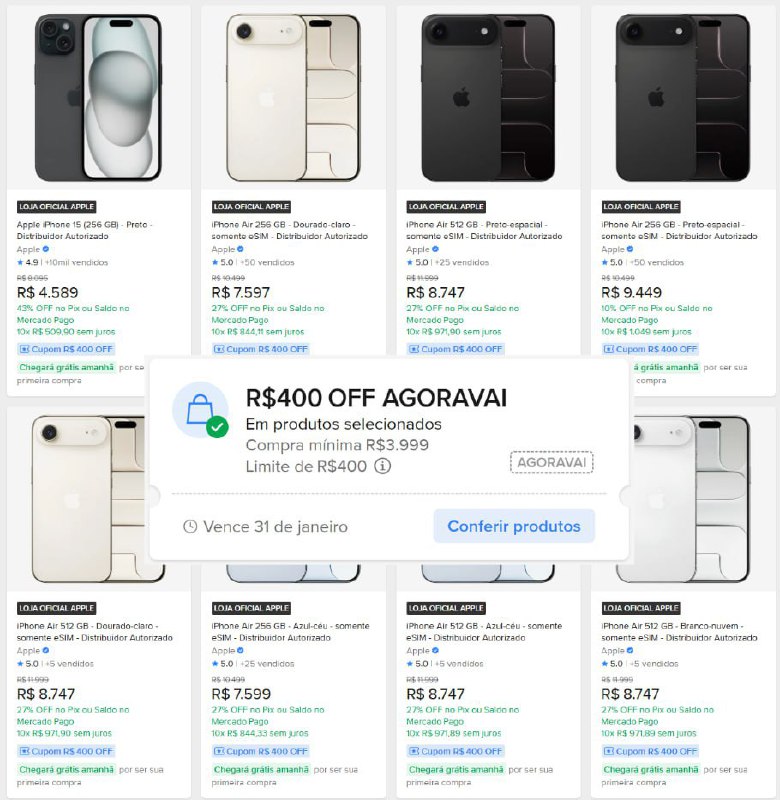Click the coupon icon on iPhone Air 256 GB Dourado-claro
This screenshot has height=800, width=780.
pos(220,349)
